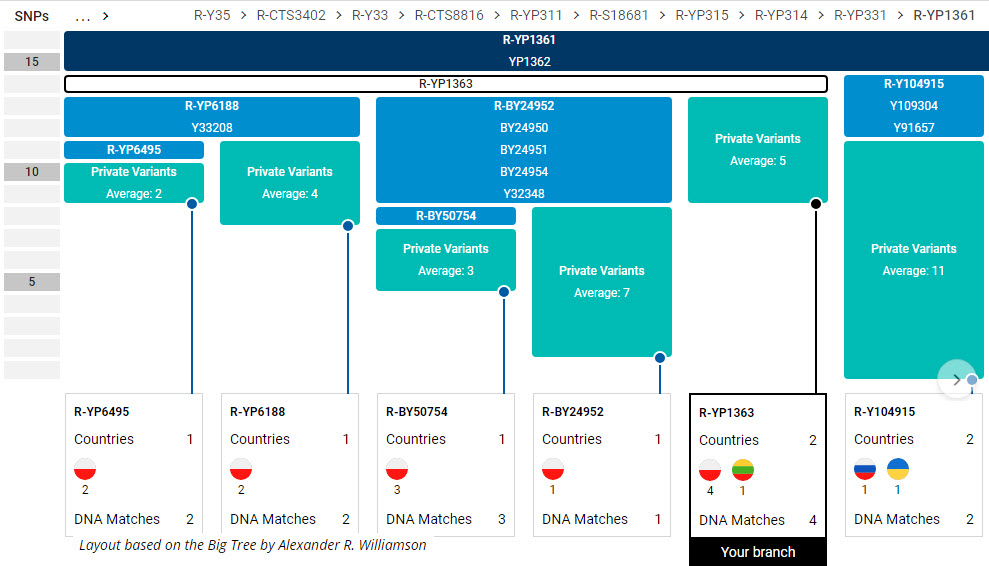Open the R-YP314 breadcrumb item
Screen dimensions: 989x566
[x=781, y=16]
